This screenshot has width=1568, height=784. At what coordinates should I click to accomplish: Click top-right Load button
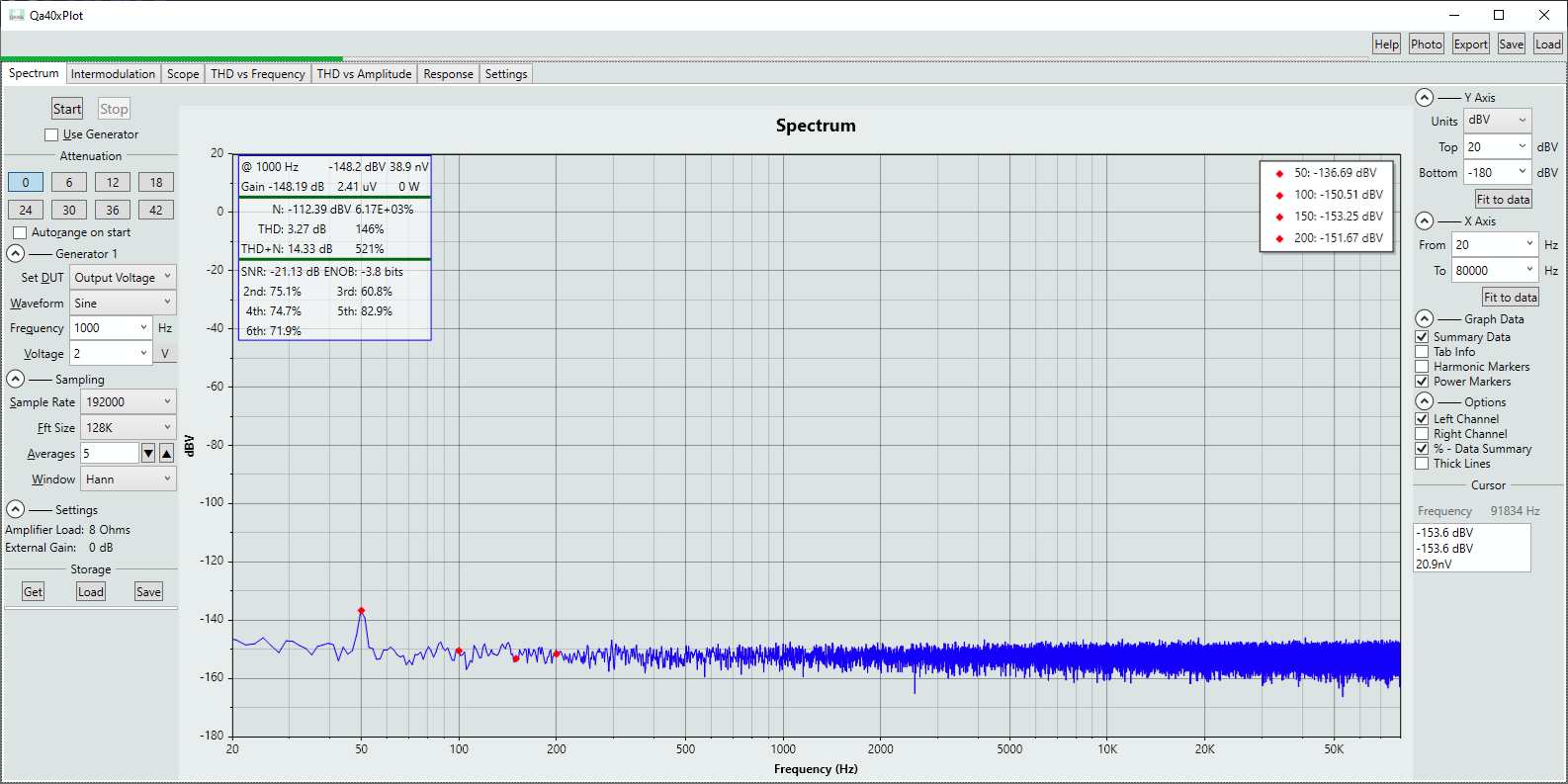[1548, 44]
